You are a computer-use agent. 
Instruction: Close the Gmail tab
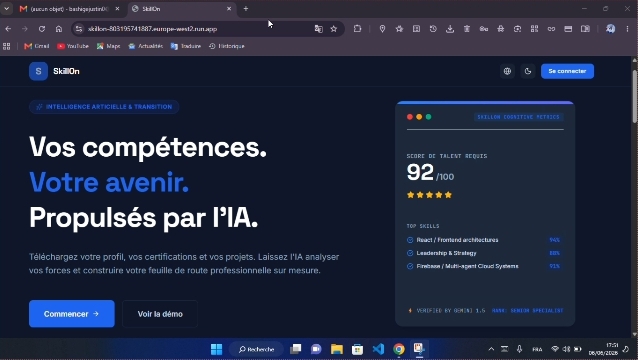pos(117,9)
